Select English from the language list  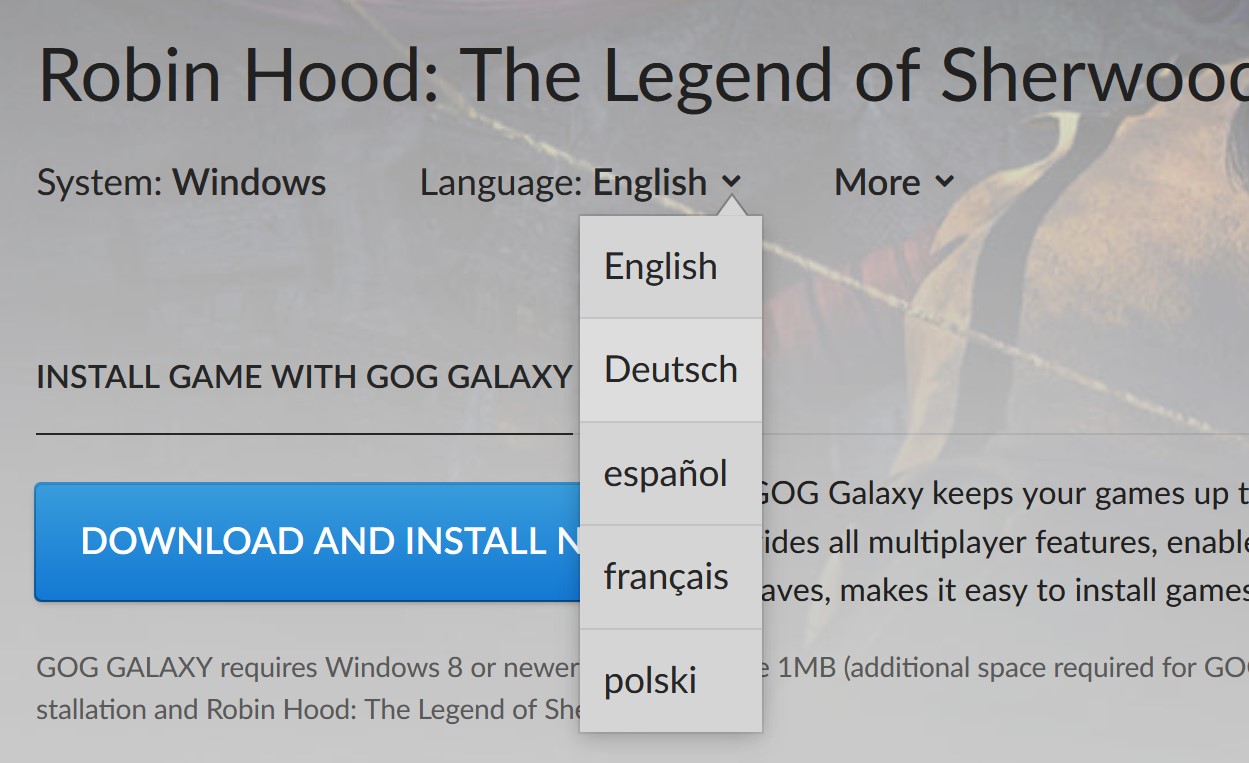671,267
